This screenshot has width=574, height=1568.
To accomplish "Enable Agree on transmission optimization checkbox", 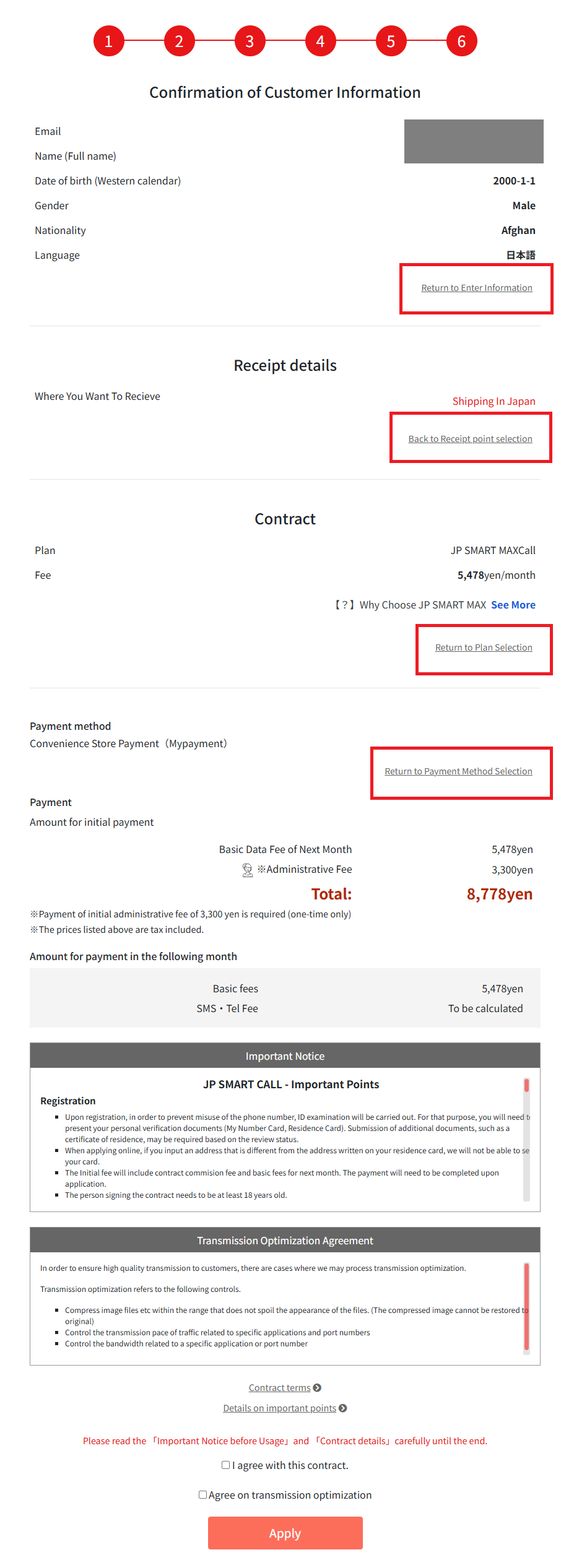I will click(202, 1494).
